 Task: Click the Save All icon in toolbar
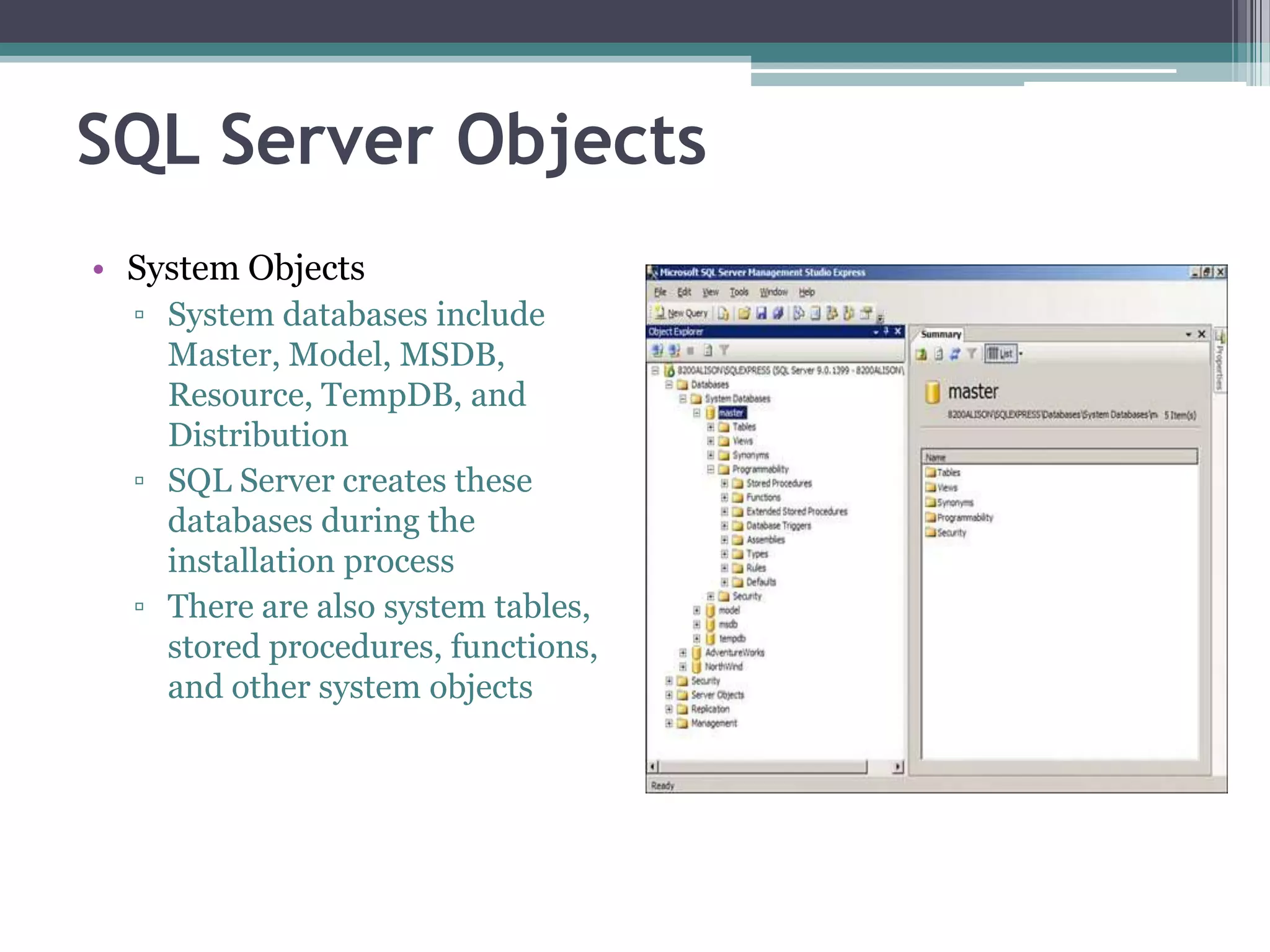778,314
